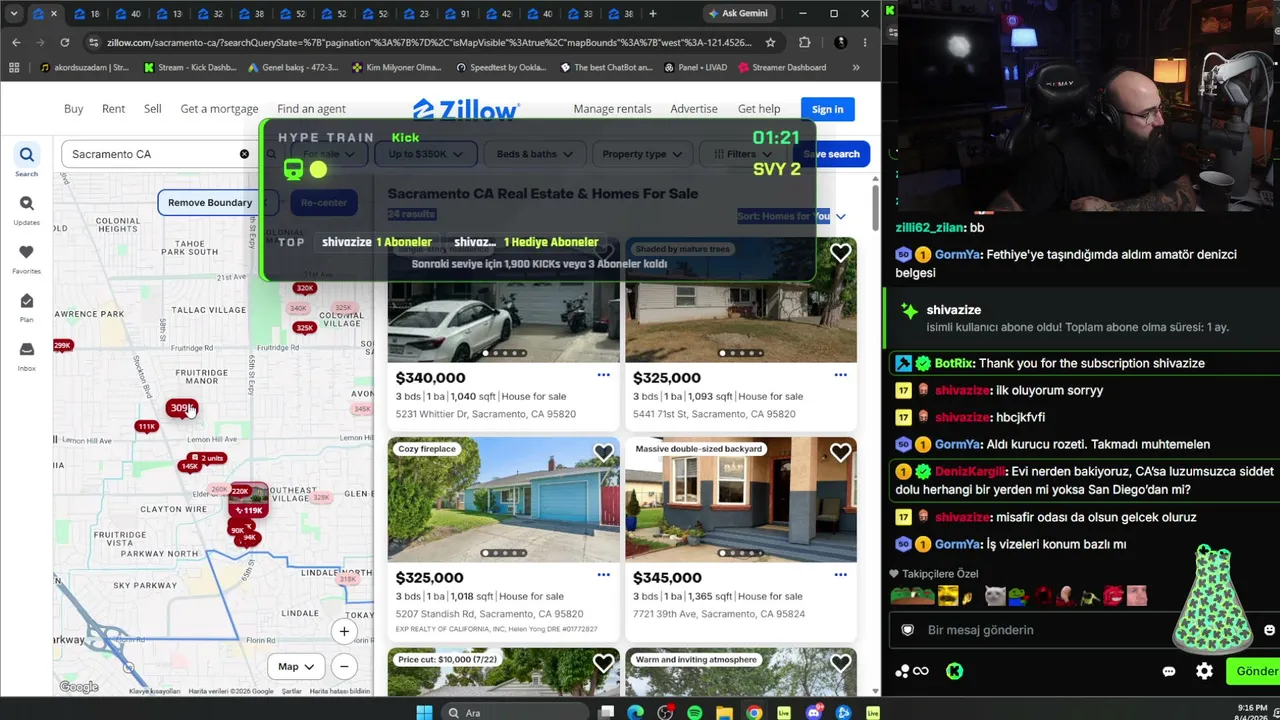Open the Property type filter dropdown
Viewport: 1280px width, 720px height.
pos(642,154)
